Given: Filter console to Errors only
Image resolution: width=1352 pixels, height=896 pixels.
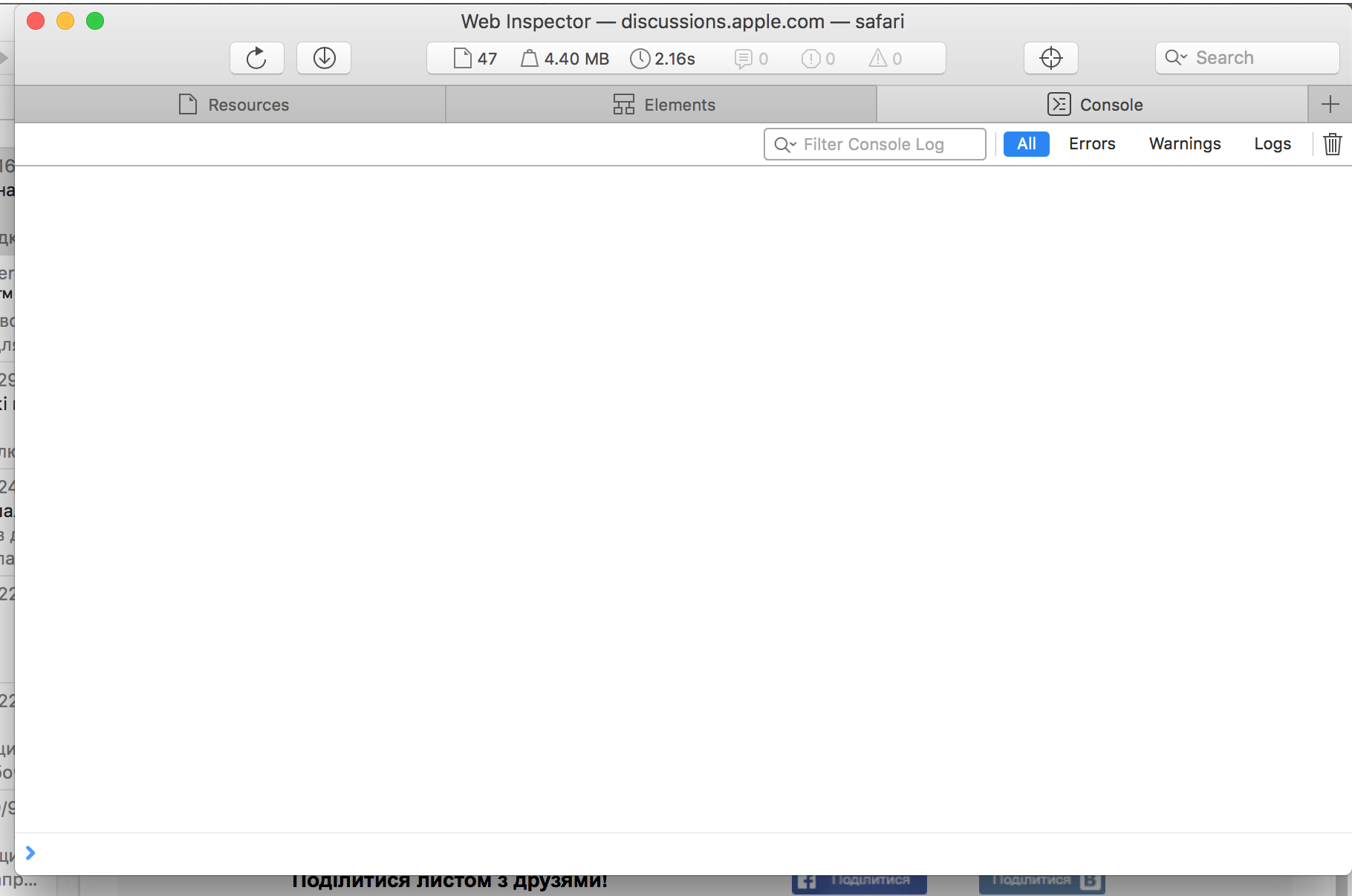Looking at the screenshot, I should coord(1092,144).
